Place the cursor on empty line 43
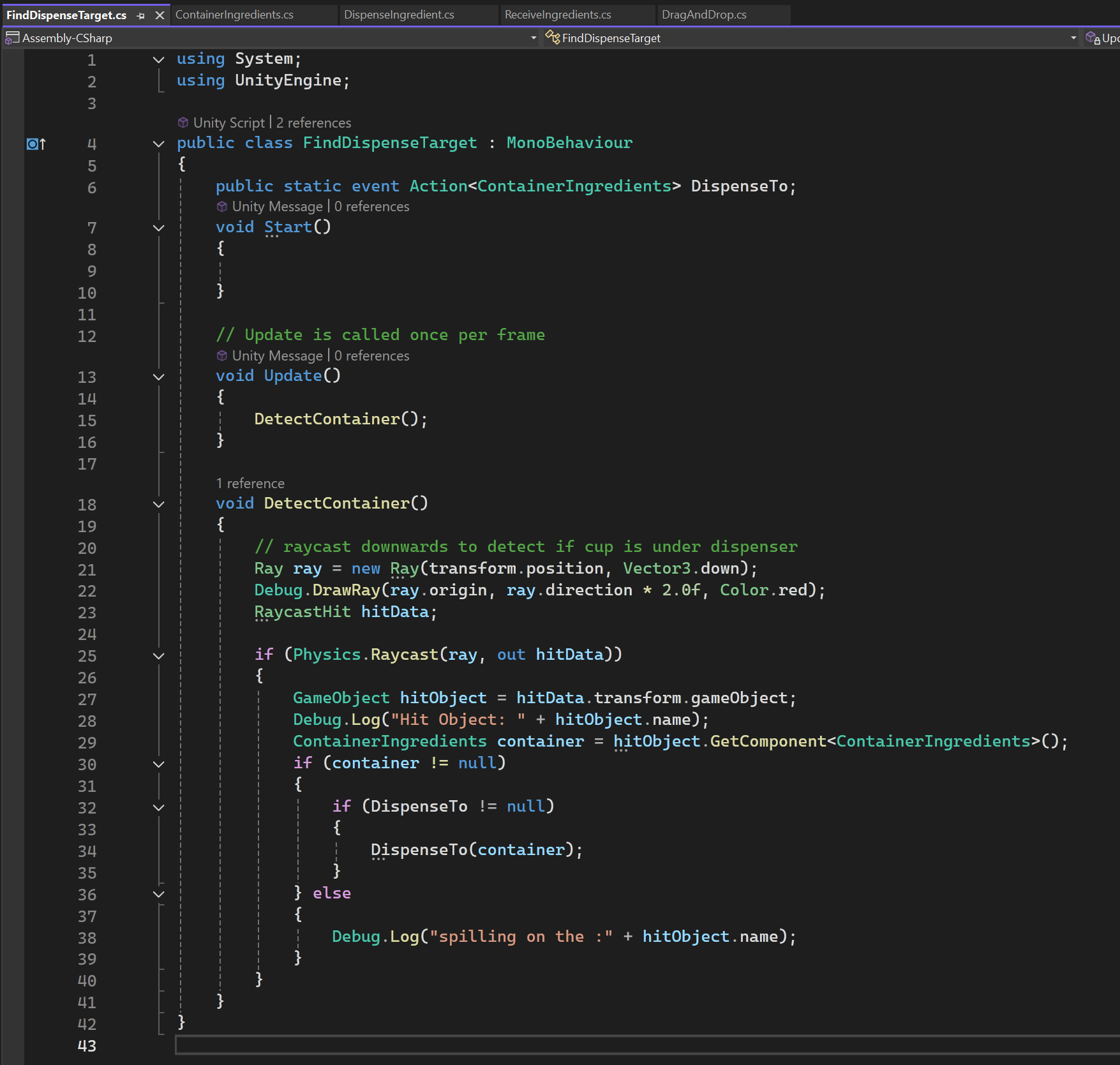The height and width of the screenshot is (1065, 1120). click(x=647, y=1045)
